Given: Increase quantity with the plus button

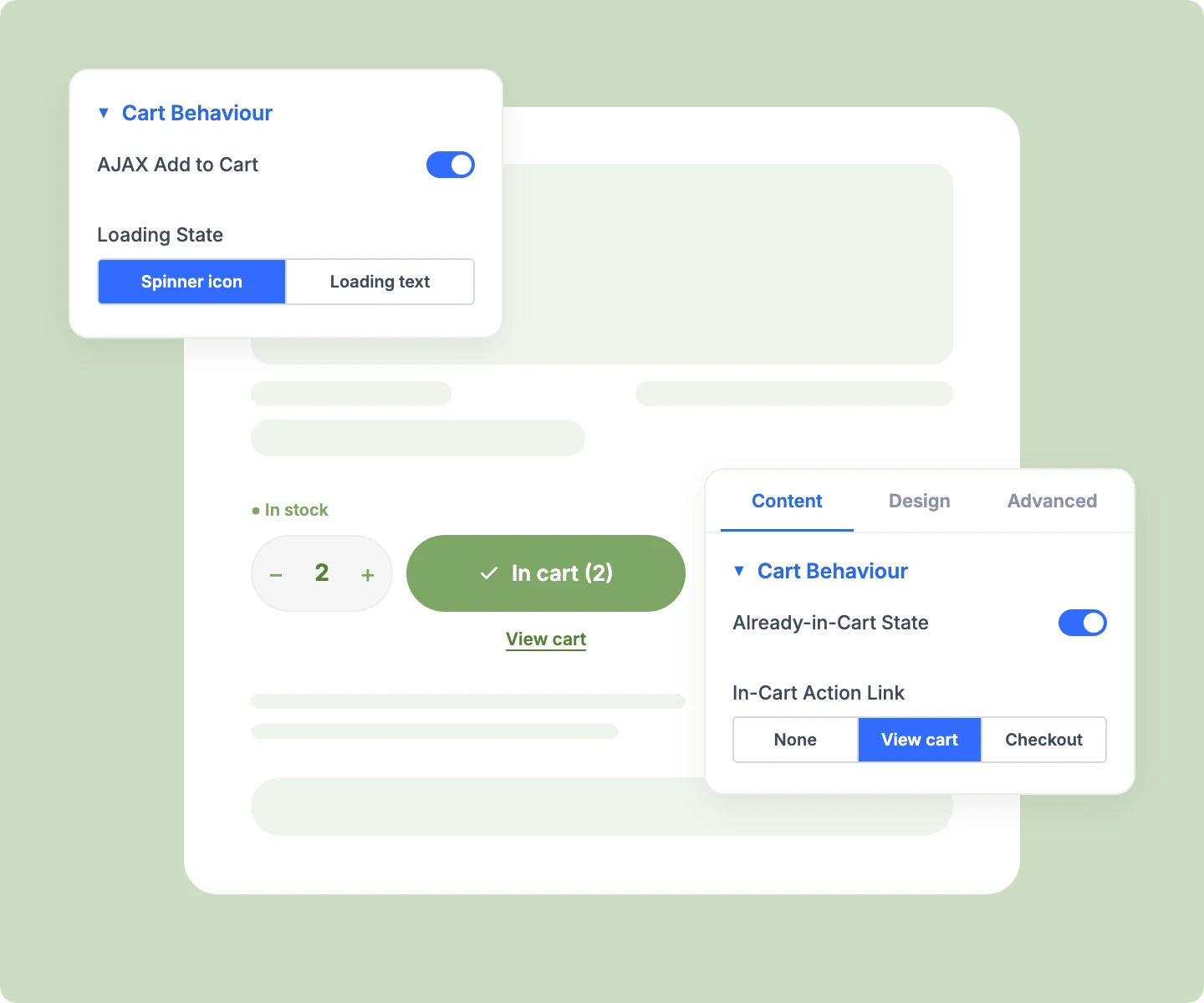Looking at the screenshot, I should tap(367, 575).
